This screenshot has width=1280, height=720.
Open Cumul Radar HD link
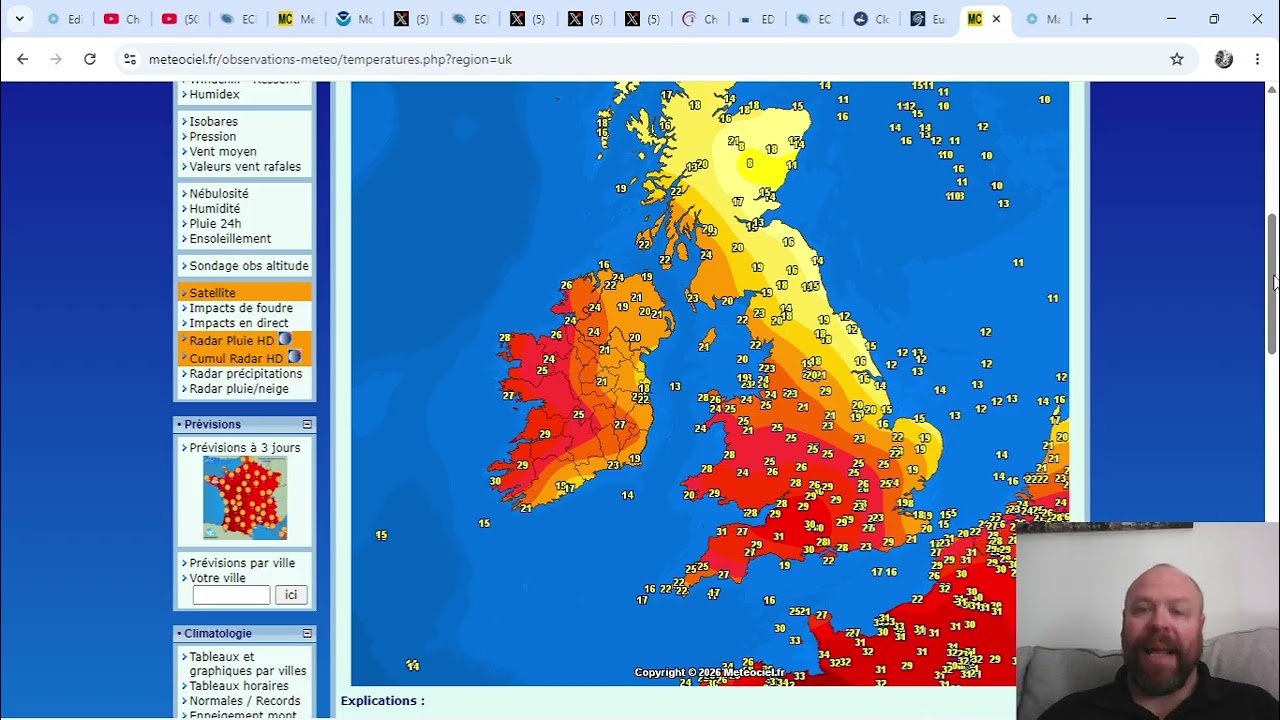click(236, 358)
